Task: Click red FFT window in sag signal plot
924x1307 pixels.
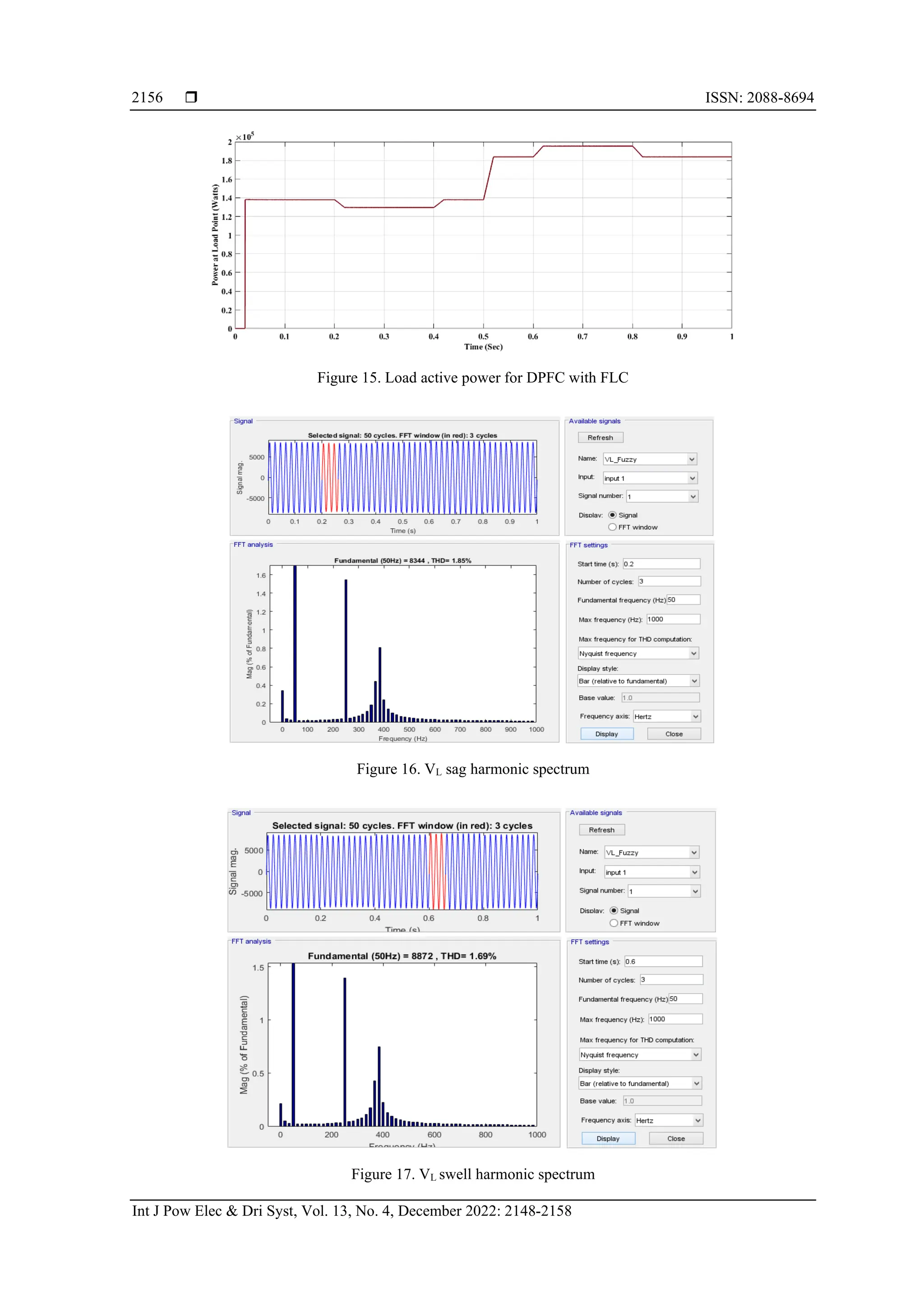Action: pyautogui.click(x=330, y=477)
